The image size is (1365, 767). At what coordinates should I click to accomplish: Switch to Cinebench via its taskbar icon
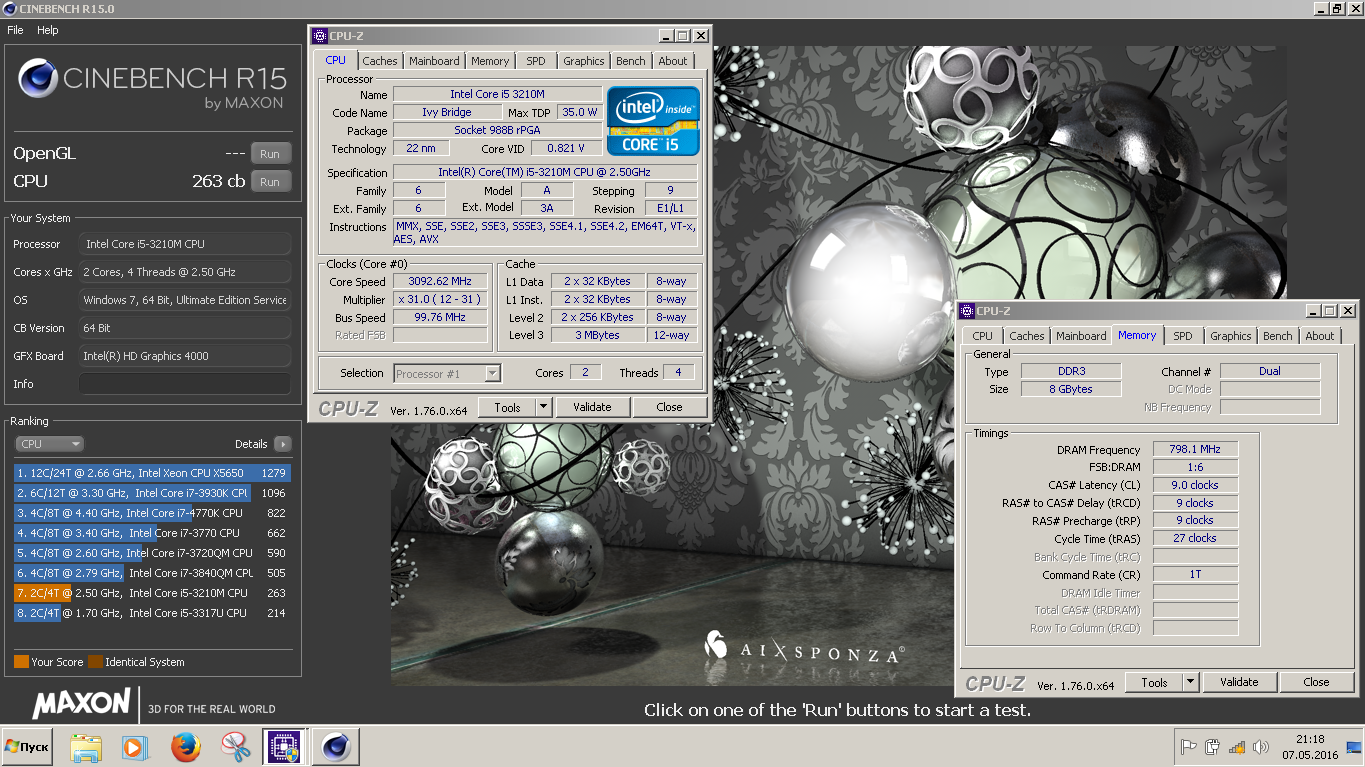point(334,747)
